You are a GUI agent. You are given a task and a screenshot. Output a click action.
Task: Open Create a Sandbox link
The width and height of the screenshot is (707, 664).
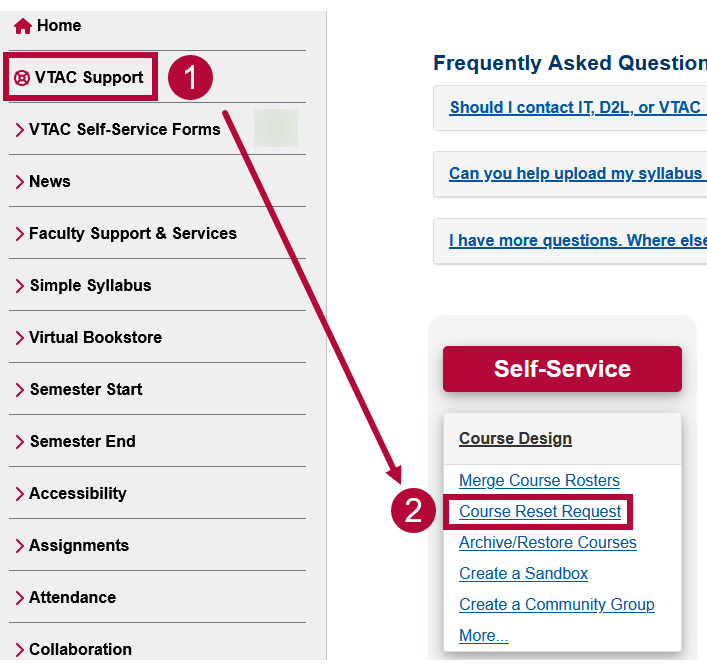523,573
